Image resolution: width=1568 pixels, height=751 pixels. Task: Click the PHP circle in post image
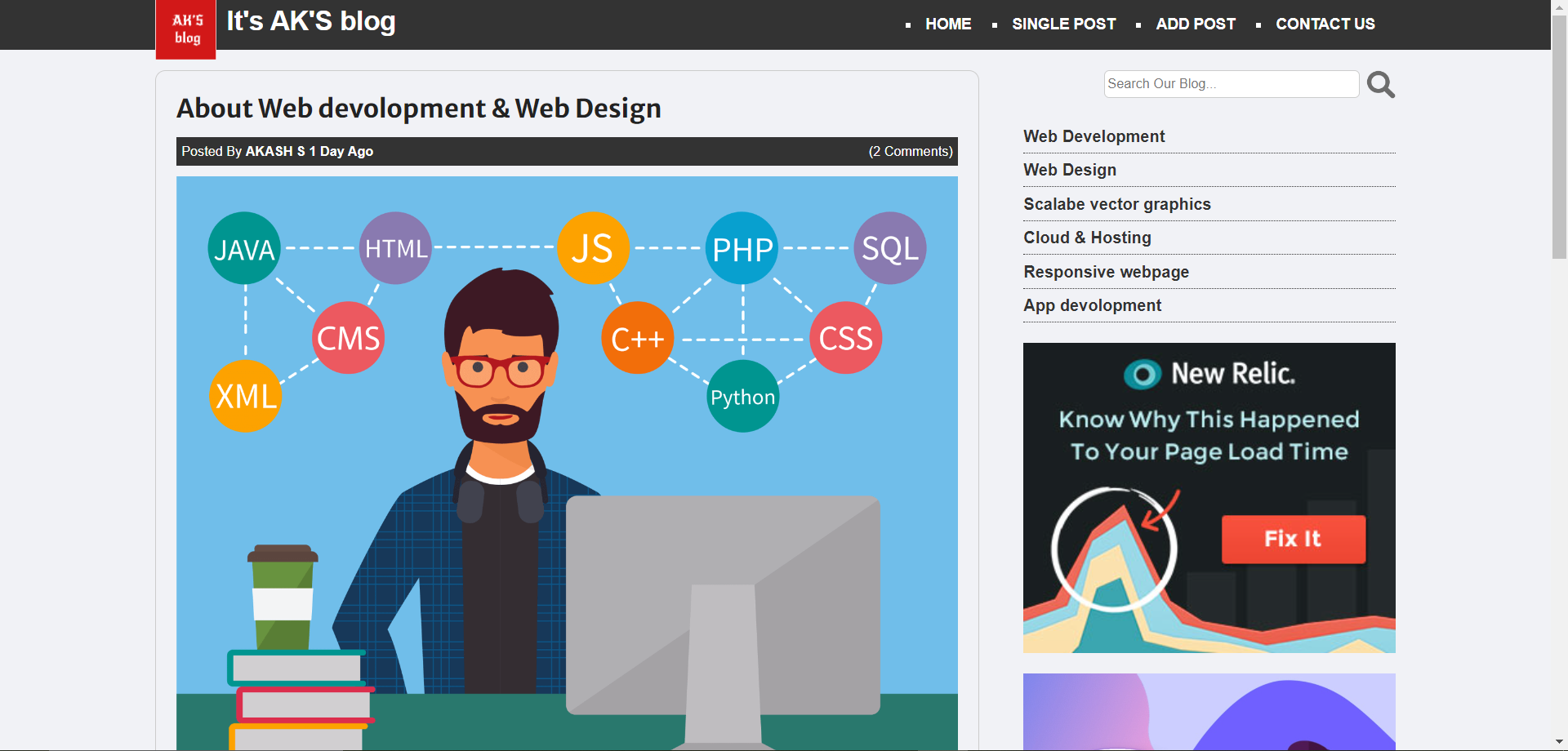pos(742,248)
